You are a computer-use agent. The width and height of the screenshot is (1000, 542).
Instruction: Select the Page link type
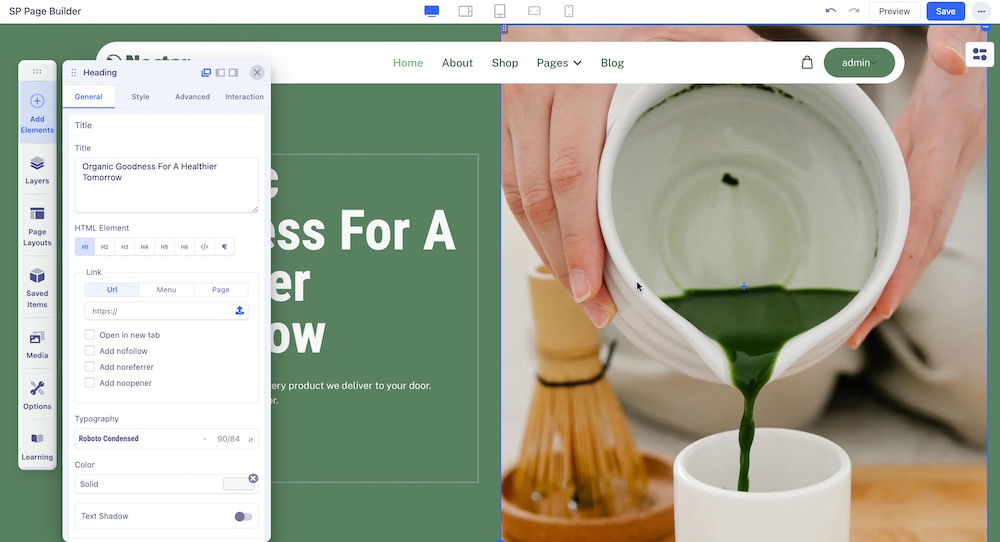(221, 289)
